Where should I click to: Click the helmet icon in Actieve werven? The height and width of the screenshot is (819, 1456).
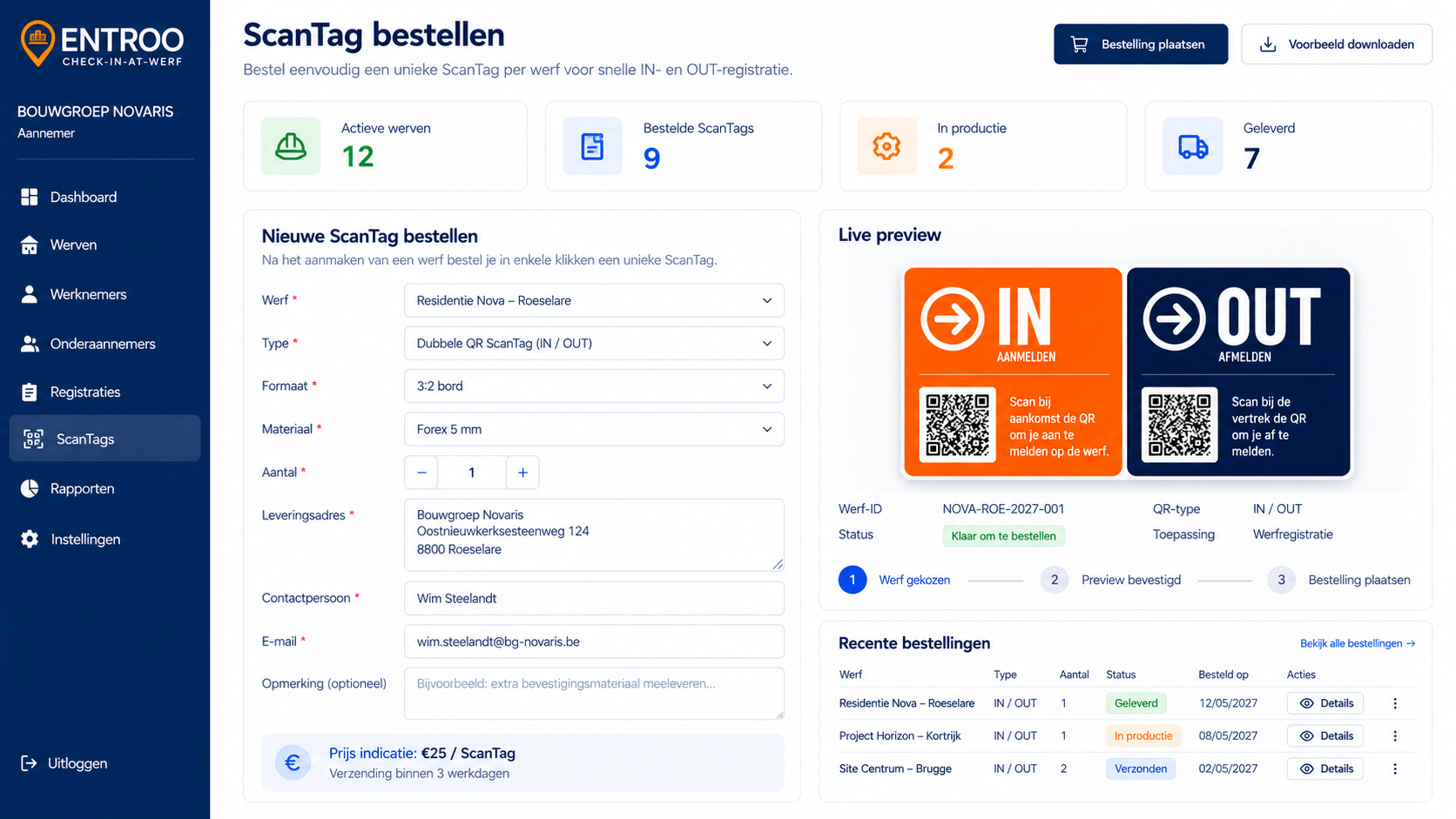pyautogui.click(x=291, y=146)
